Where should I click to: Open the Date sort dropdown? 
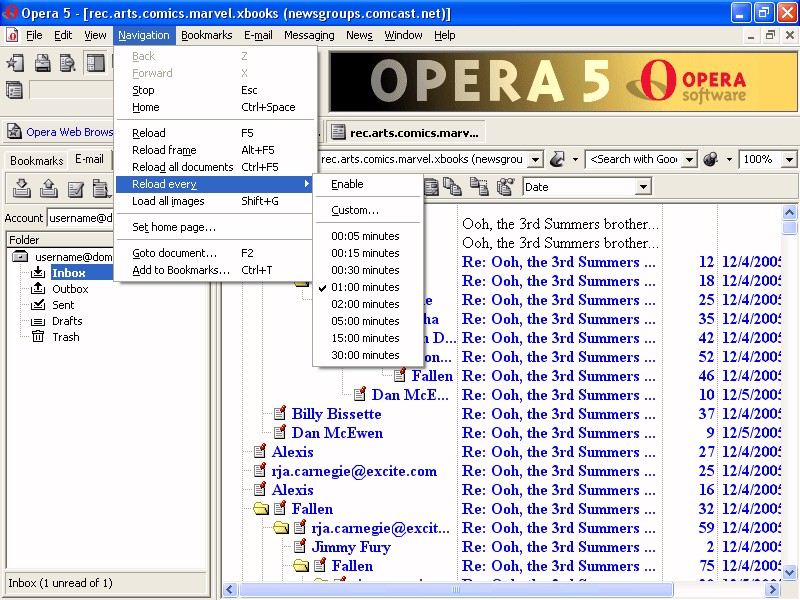pyautogui.click(x=644, y=187)
